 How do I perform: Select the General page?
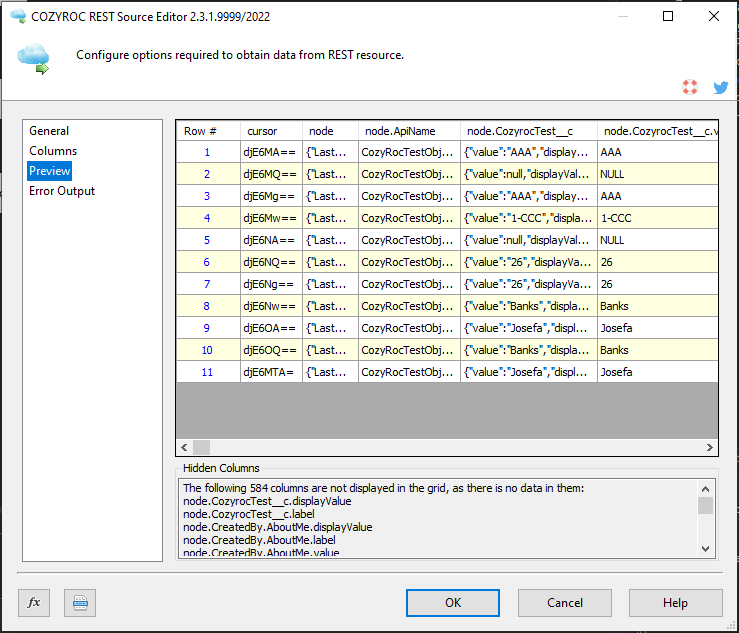click(49, 131)
